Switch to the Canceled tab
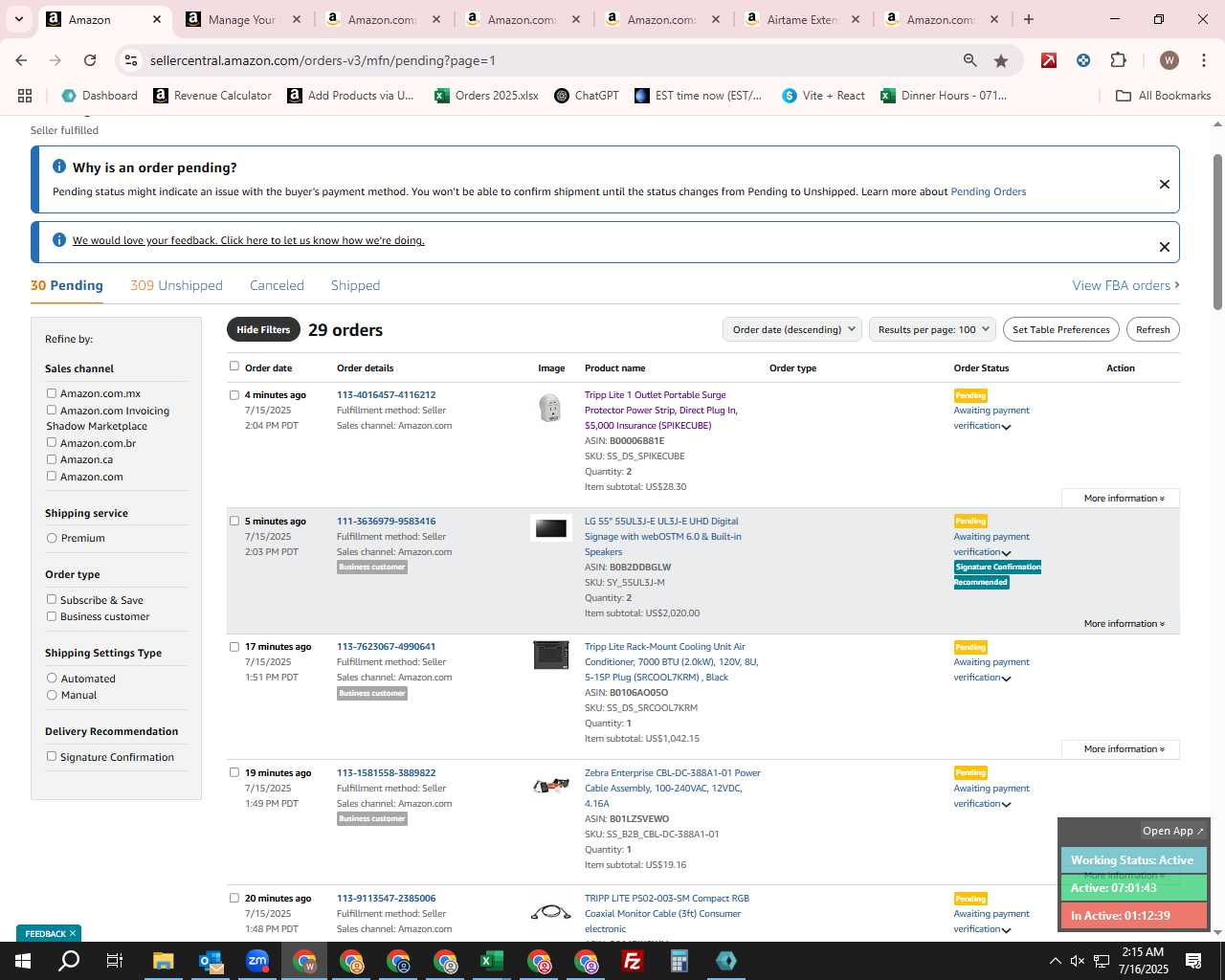 (x=277, y=285)
